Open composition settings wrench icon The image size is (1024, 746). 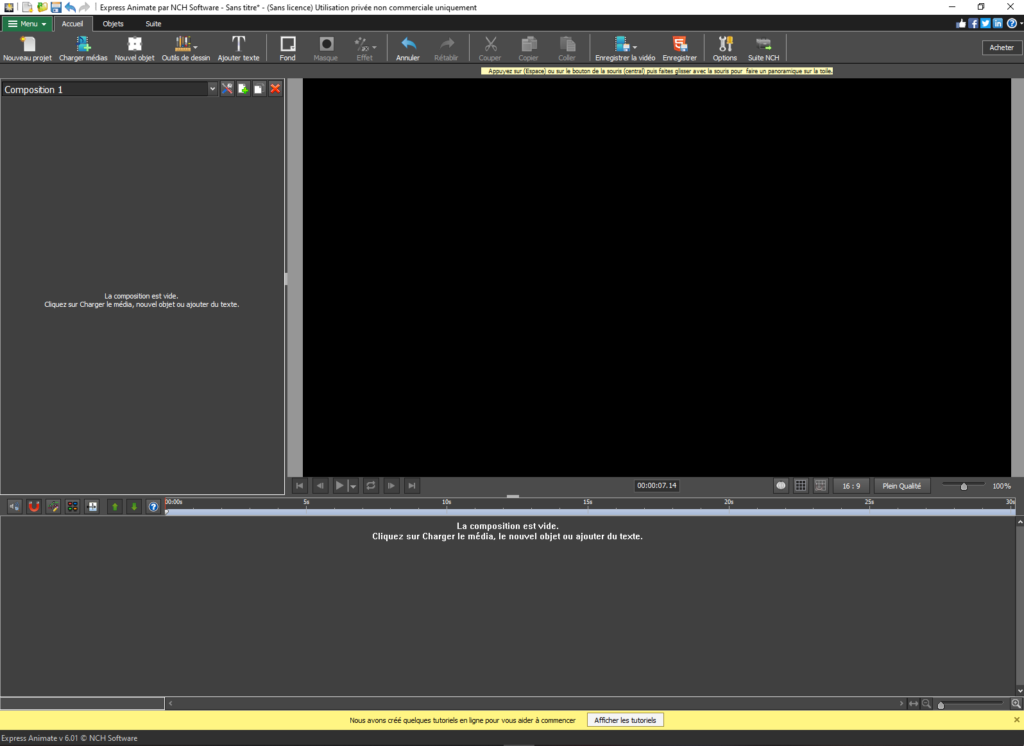click(227, 89)
